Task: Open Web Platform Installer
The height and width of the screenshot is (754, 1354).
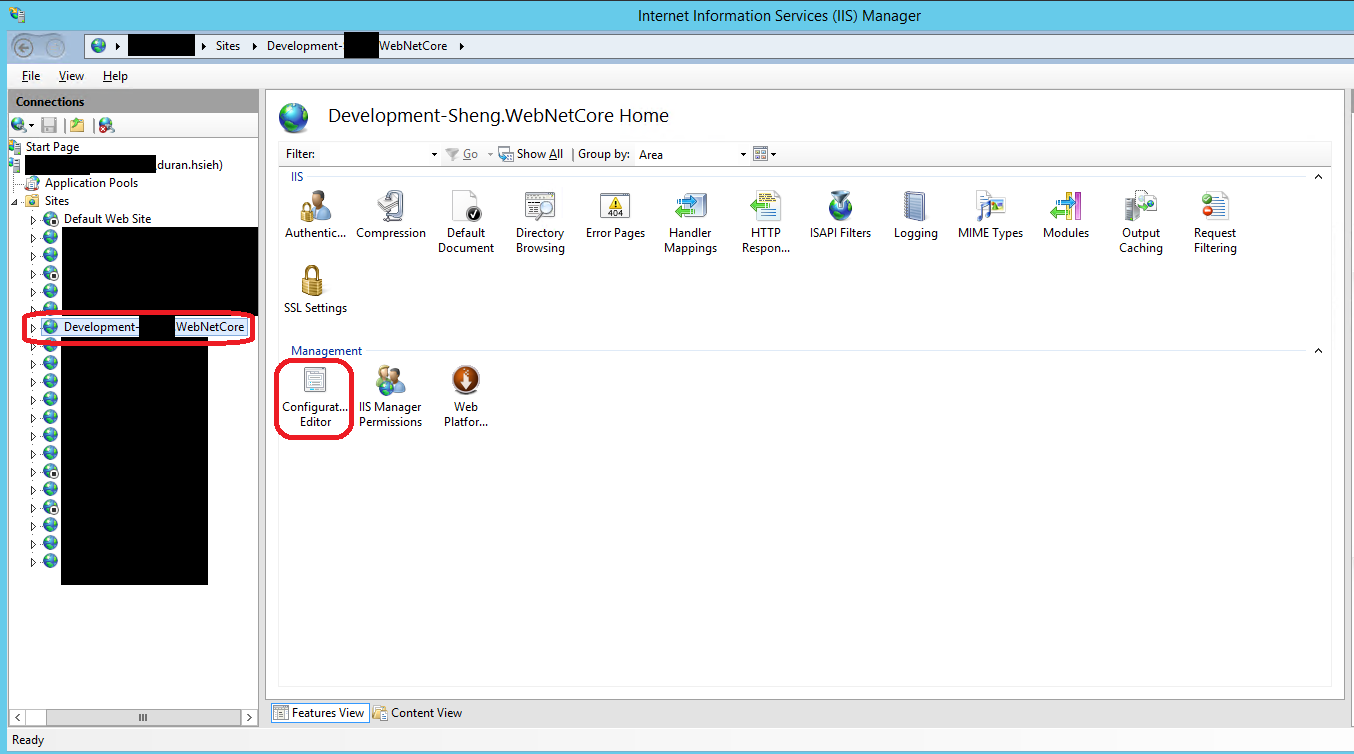Action: tap(466, 398)
